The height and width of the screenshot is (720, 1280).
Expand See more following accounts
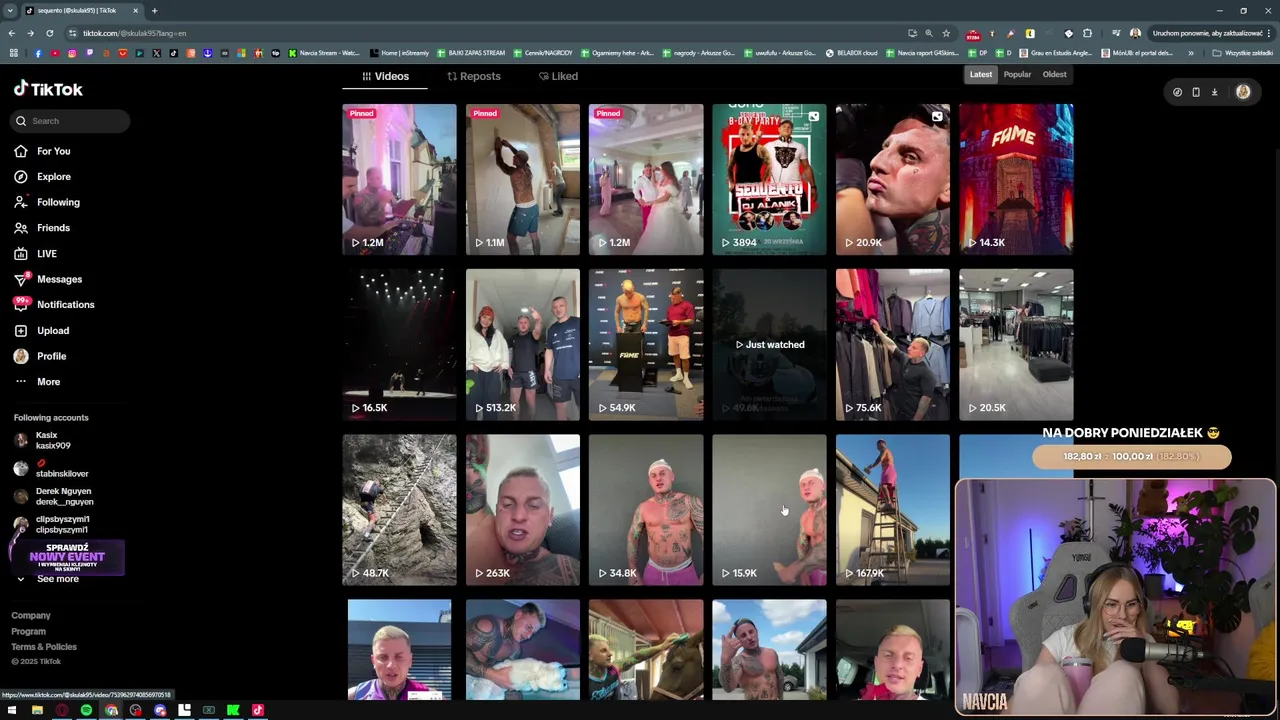pyautogui.click(x=57, y=579)
